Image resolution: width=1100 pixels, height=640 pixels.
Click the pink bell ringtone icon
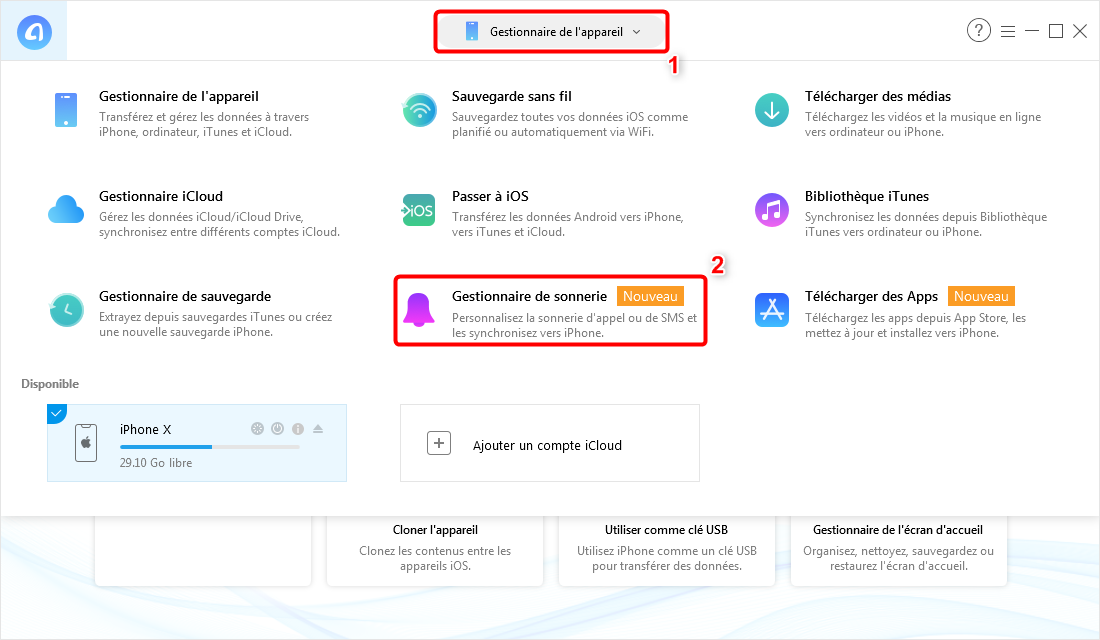tap(419, 309)
